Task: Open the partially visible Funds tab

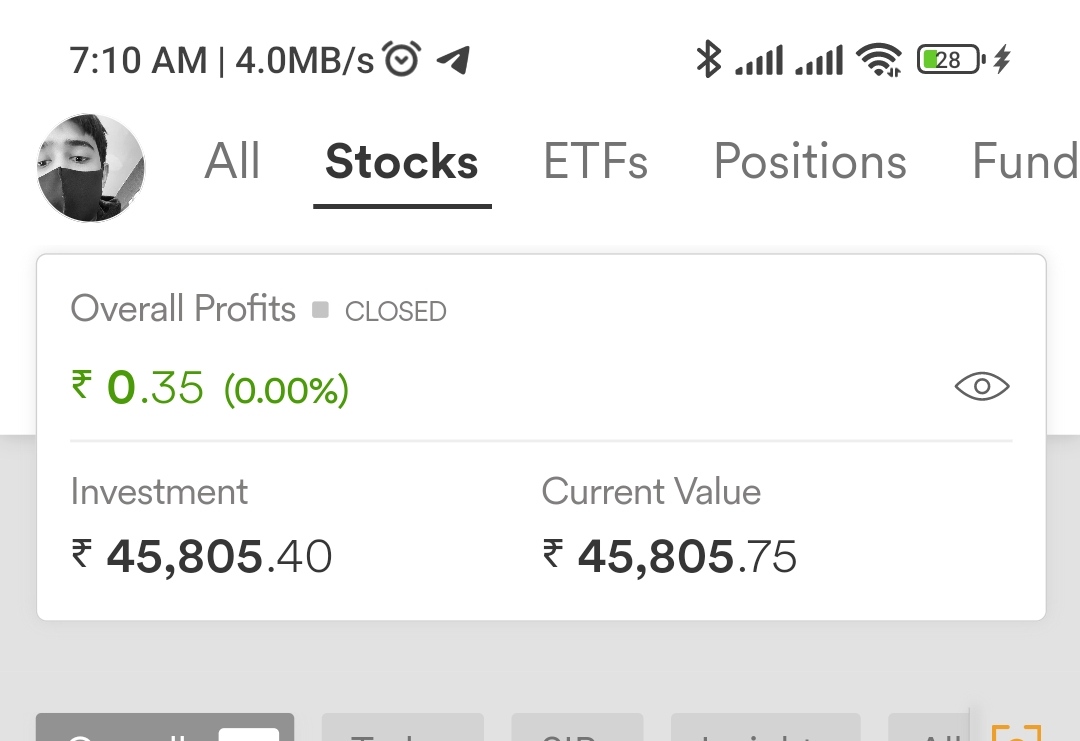Action: (1025, 161)
